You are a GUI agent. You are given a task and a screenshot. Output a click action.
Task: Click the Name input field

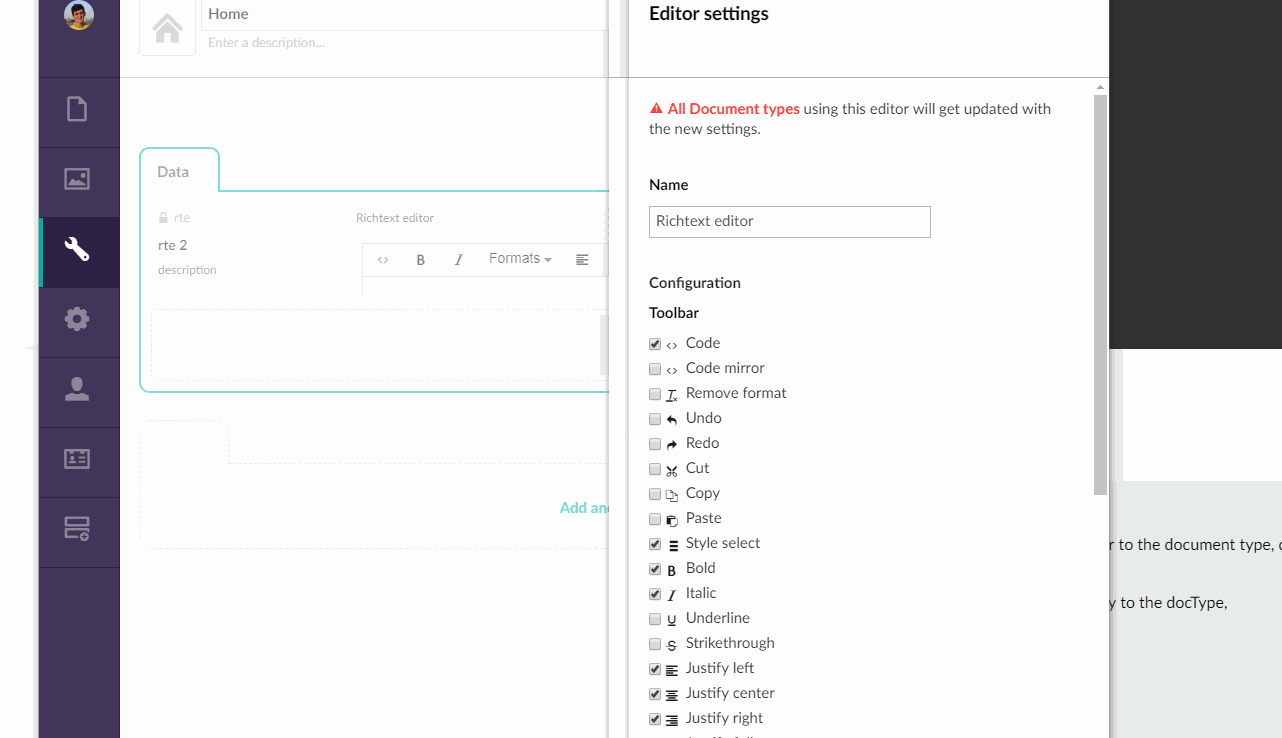[x=790, y=222]
